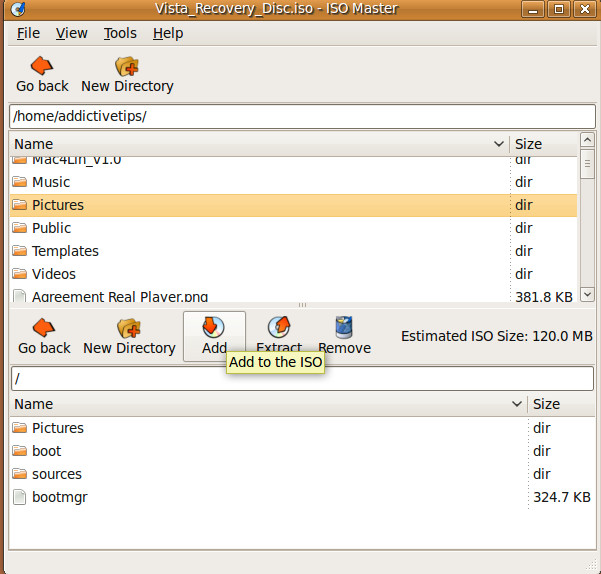Click the sources folder icon in ISO list
Image resolution: width=601 pixels, height=574 pixels.
tap(19, 474)
